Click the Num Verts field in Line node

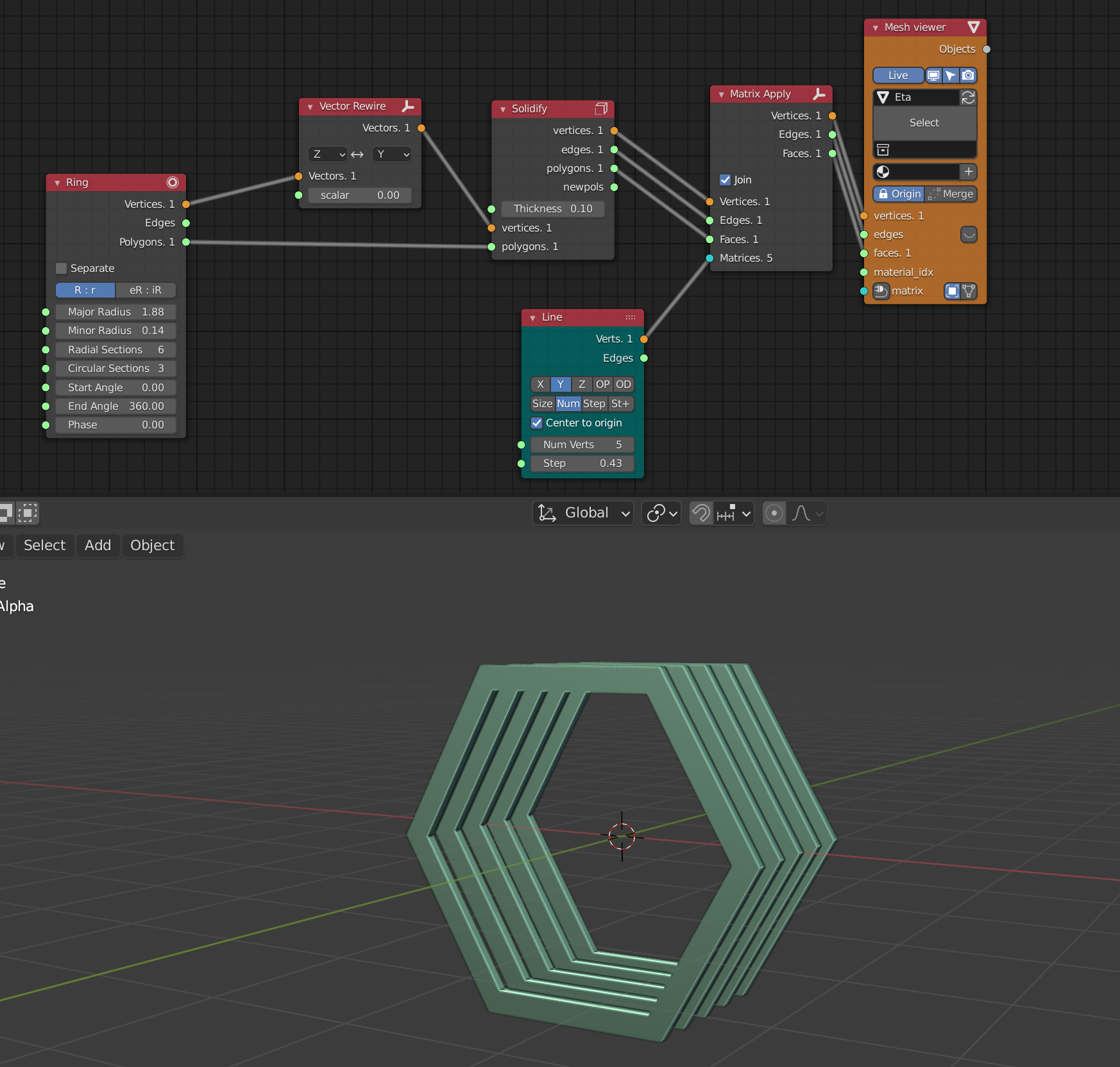581,444
